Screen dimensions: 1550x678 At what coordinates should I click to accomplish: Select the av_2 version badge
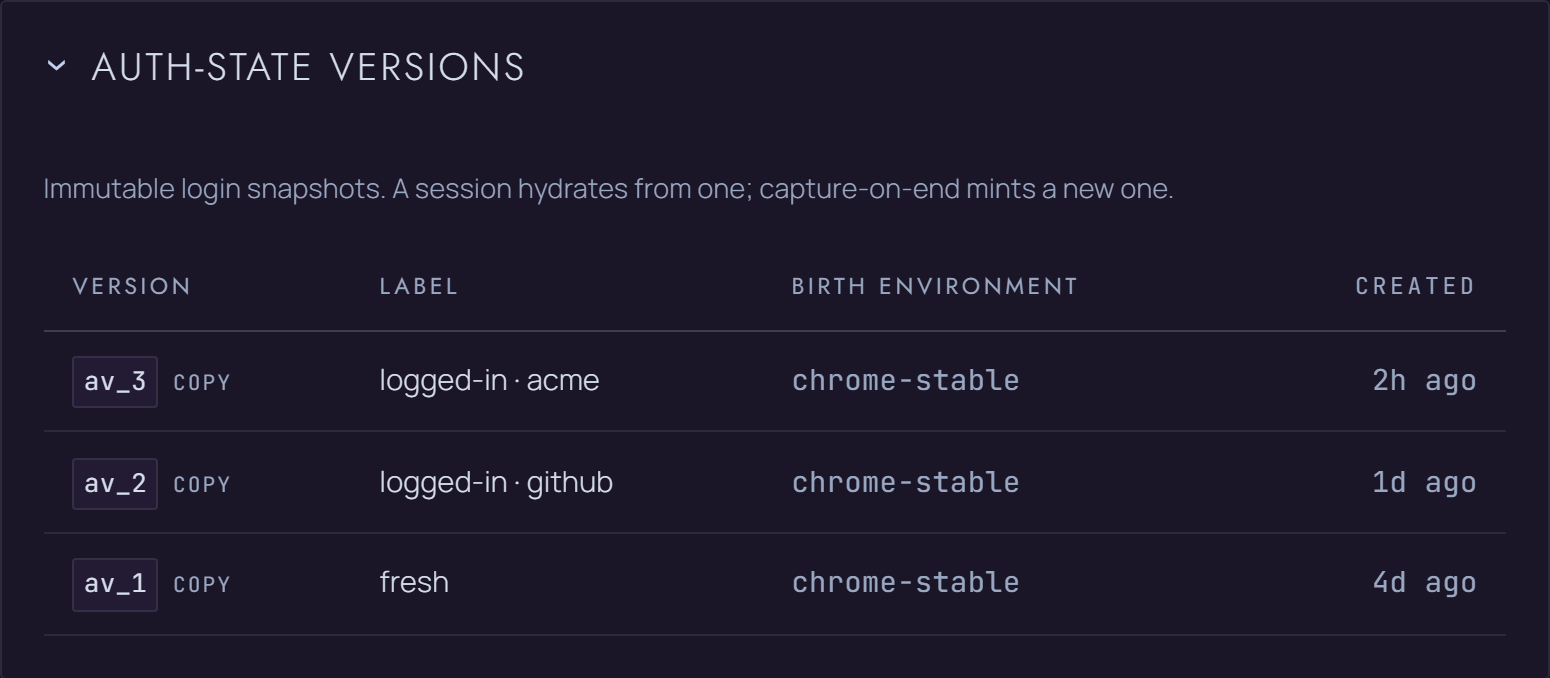click(x=115, y=484)
